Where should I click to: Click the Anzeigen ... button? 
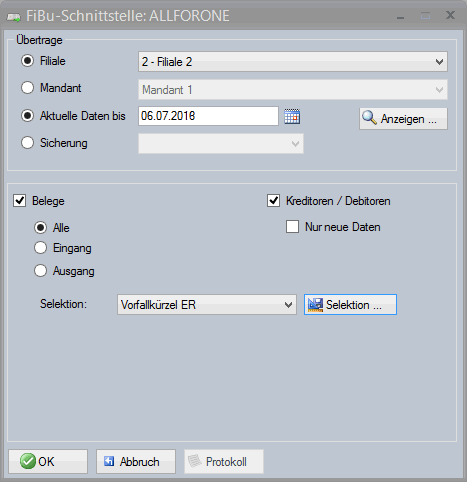point(403,118)
